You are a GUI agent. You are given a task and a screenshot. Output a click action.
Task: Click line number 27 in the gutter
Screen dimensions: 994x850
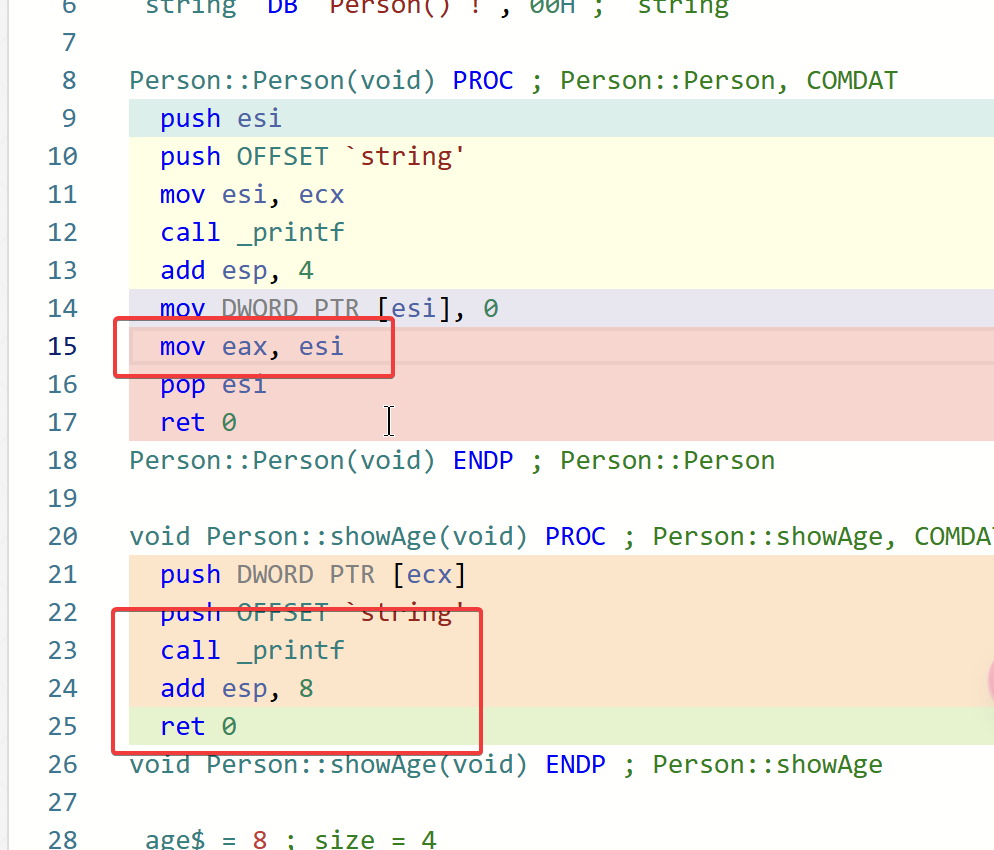(x=62, y=803)
